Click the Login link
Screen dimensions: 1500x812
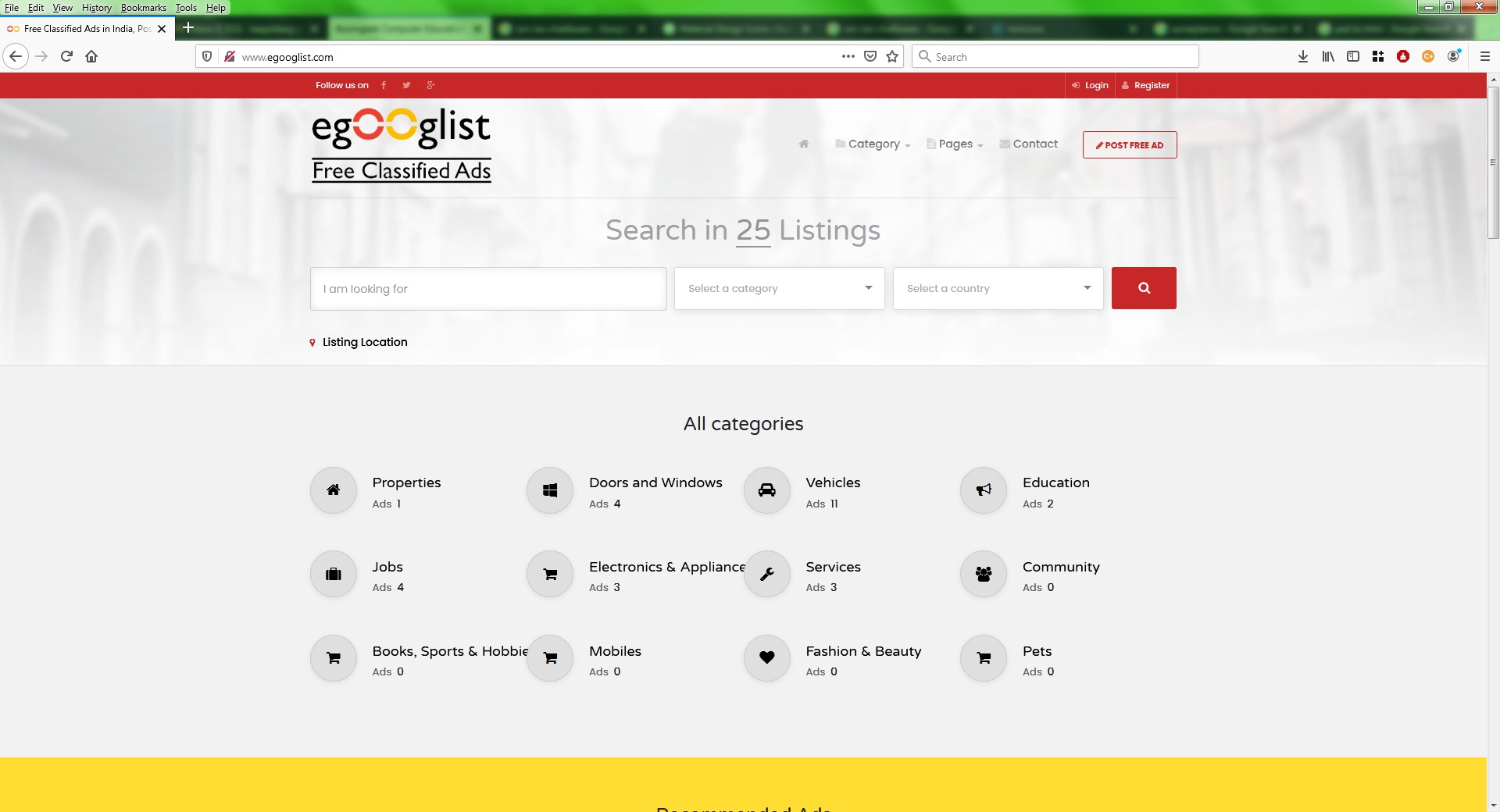pos(1091,85)
